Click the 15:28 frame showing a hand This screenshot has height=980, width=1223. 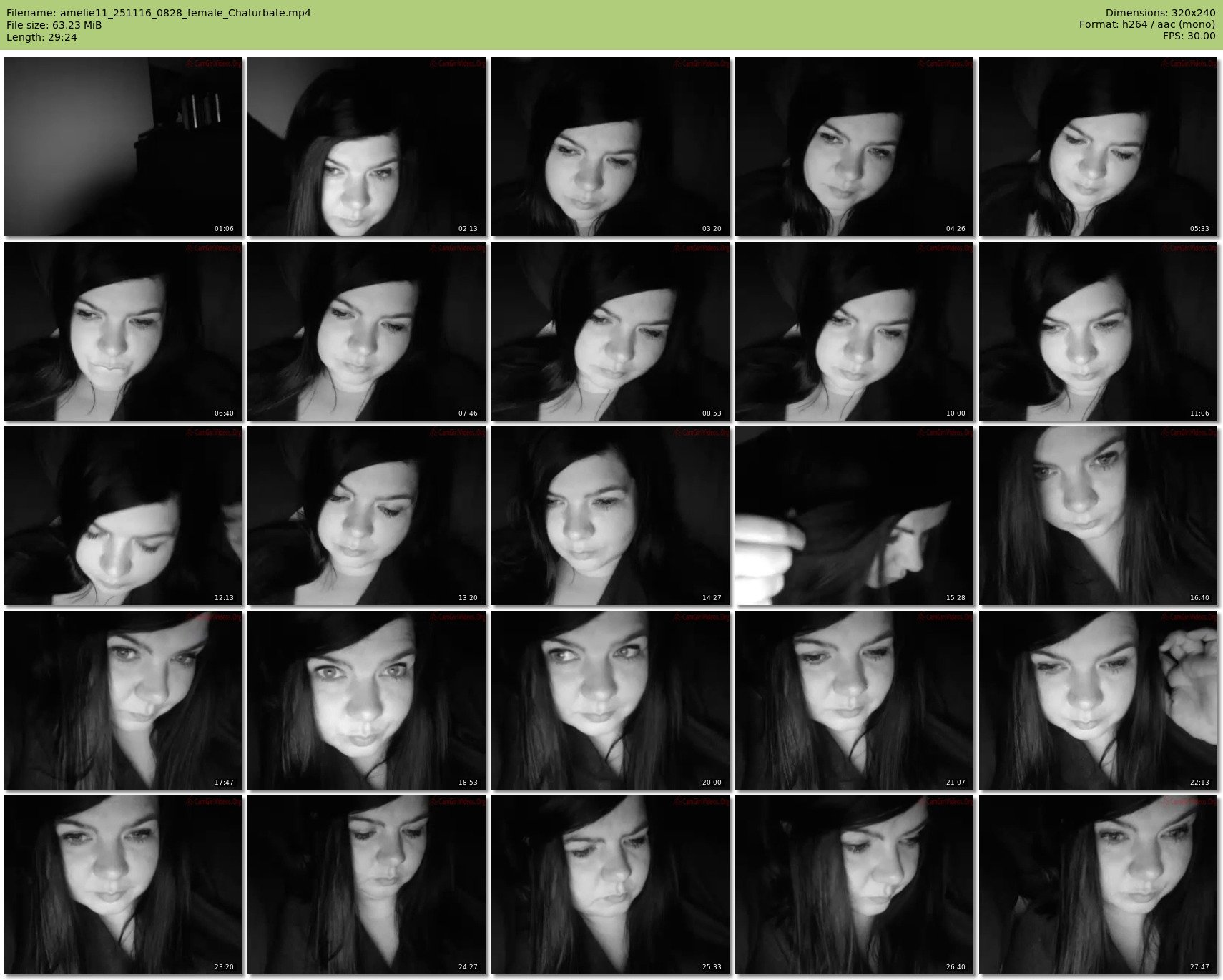click(854, 516)
